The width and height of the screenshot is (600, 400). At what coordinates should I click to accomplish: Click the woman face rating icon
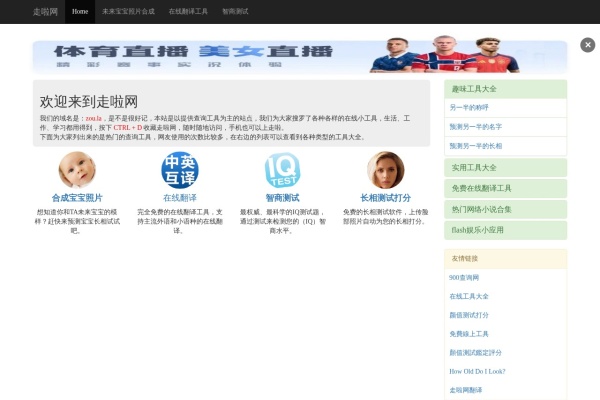point(385,170)
